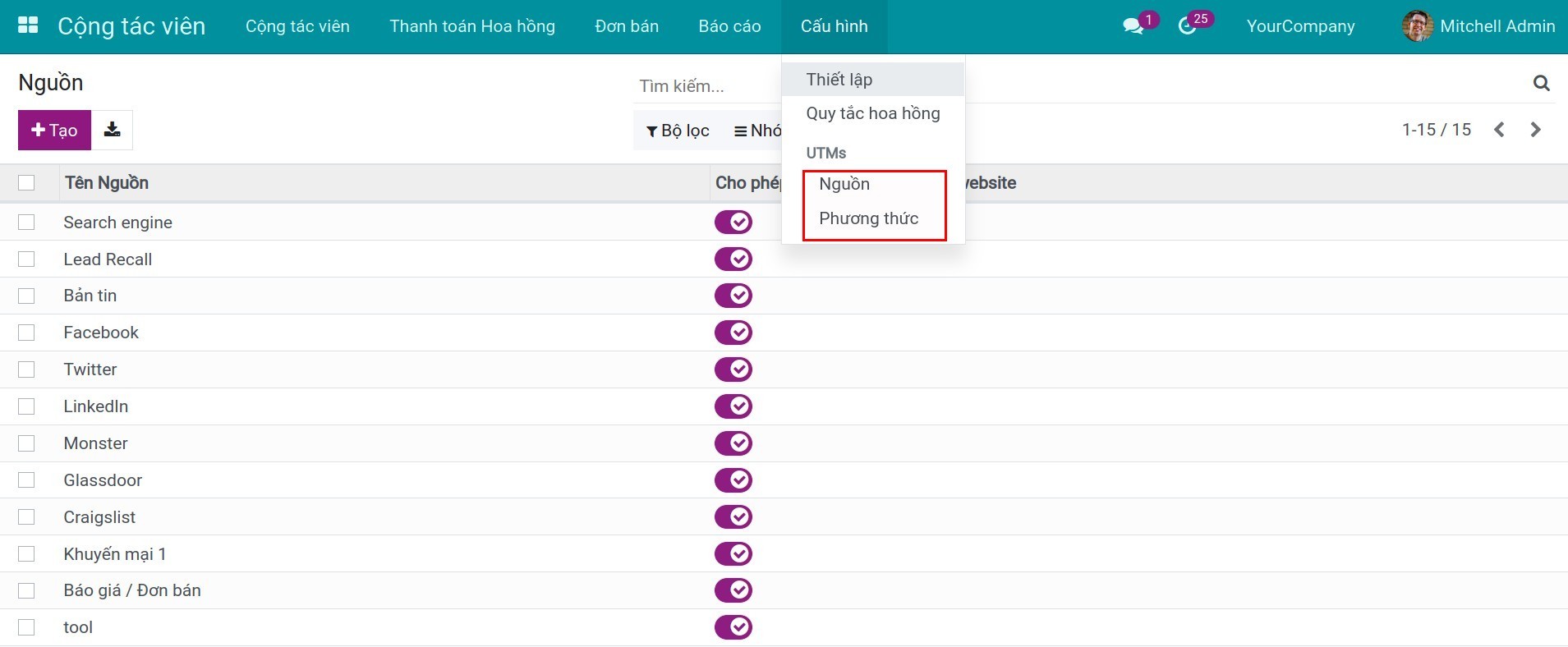Viewport: 1568px width, 647px height.
Task: Click the download/import records icon
Action: tap(113, 130)
